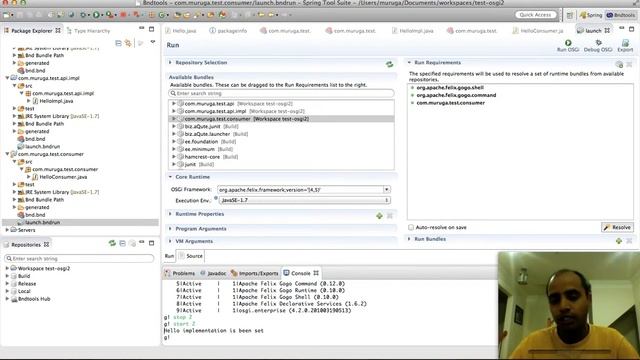This screenshot has height=360, width=640.
Task: Click the Debug OSGi icon
Action: pyautogui.click(x=598, y=42)
